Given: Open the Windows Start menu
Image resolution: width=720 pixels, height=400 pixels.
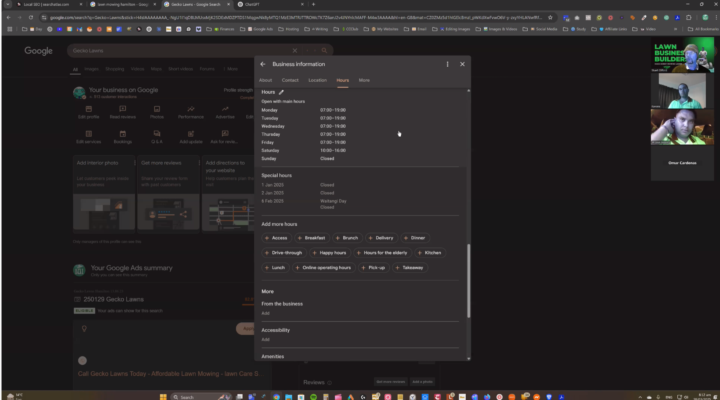Looking at the screenshot, I should tap(163, 397).
